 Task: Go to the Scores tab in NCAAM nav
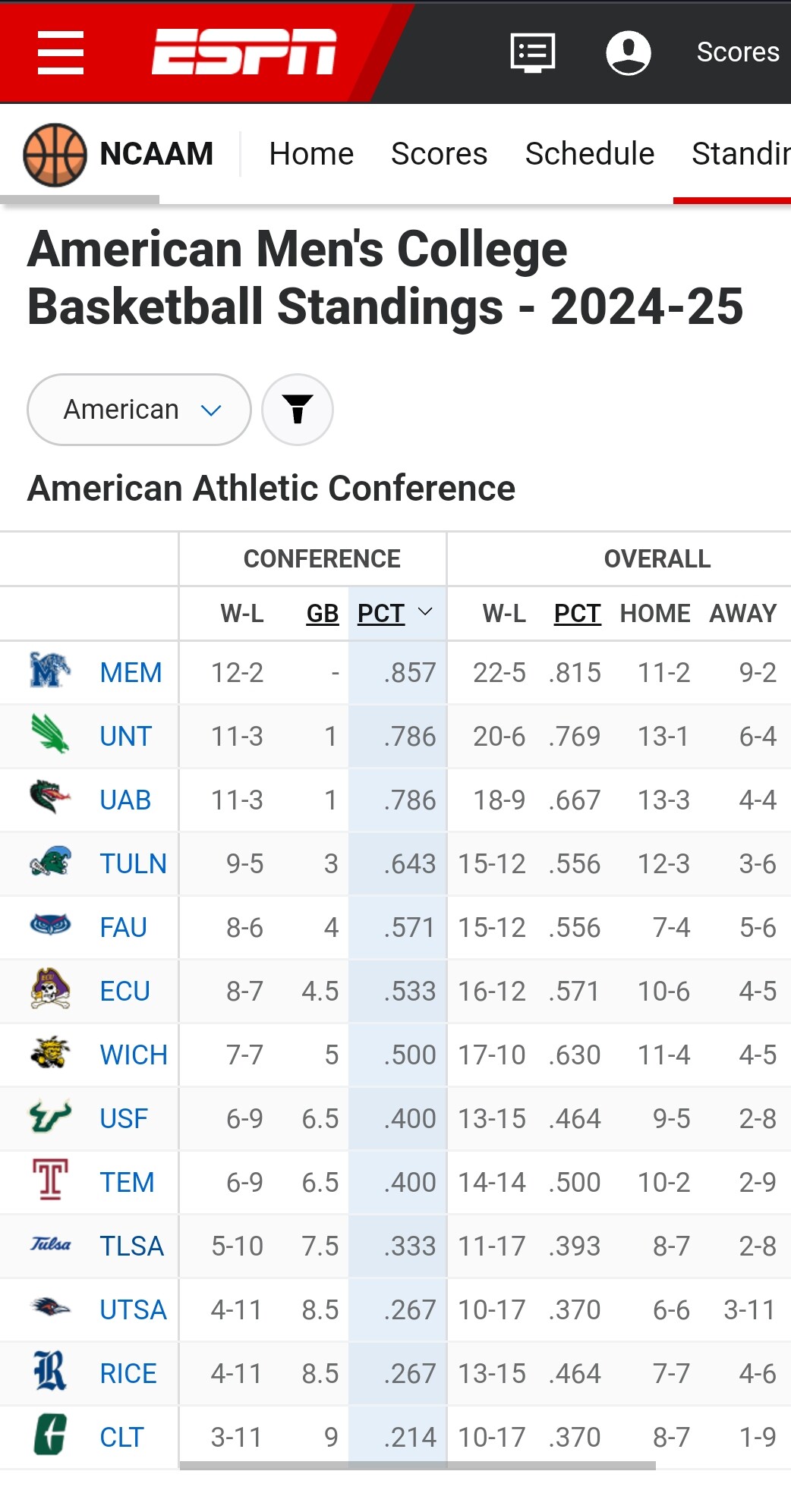[439, 154]
